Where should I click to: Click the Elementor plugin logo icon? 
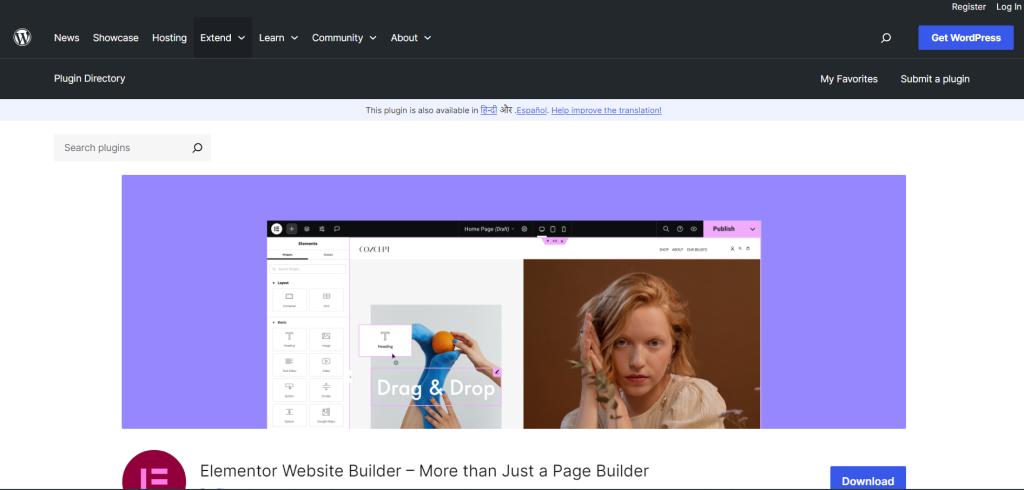pyautogui.click(x=154, y=470)
